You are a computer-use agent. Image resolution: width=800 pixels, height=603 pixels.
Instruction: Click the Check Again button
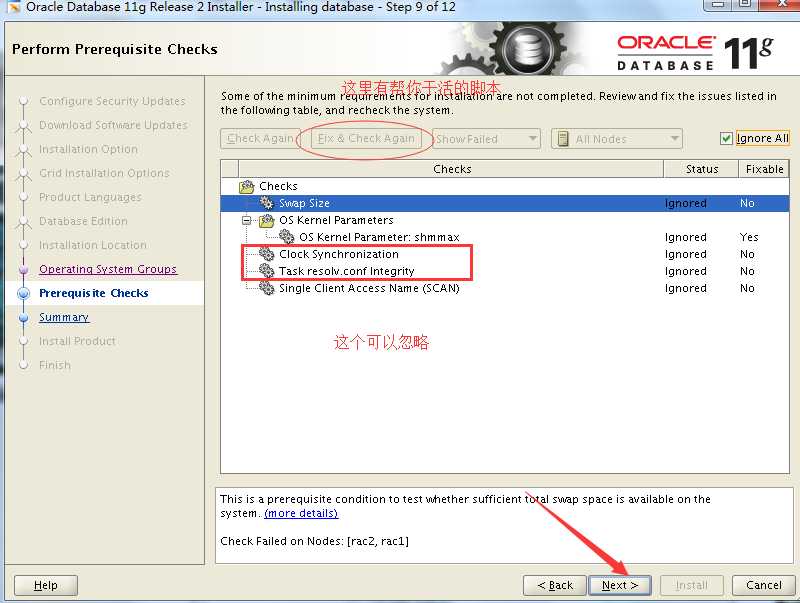click(260, 139)
